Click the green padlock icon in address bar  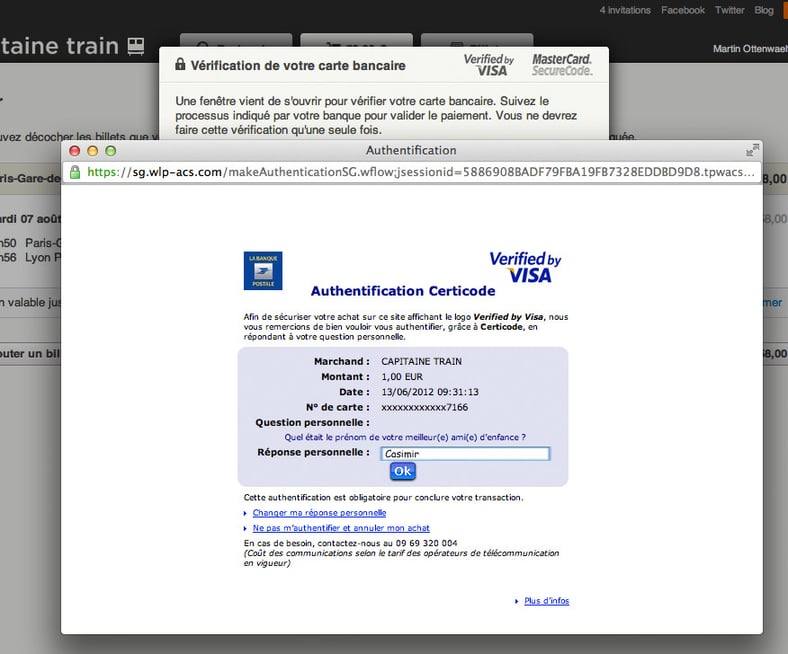point(75,172)
